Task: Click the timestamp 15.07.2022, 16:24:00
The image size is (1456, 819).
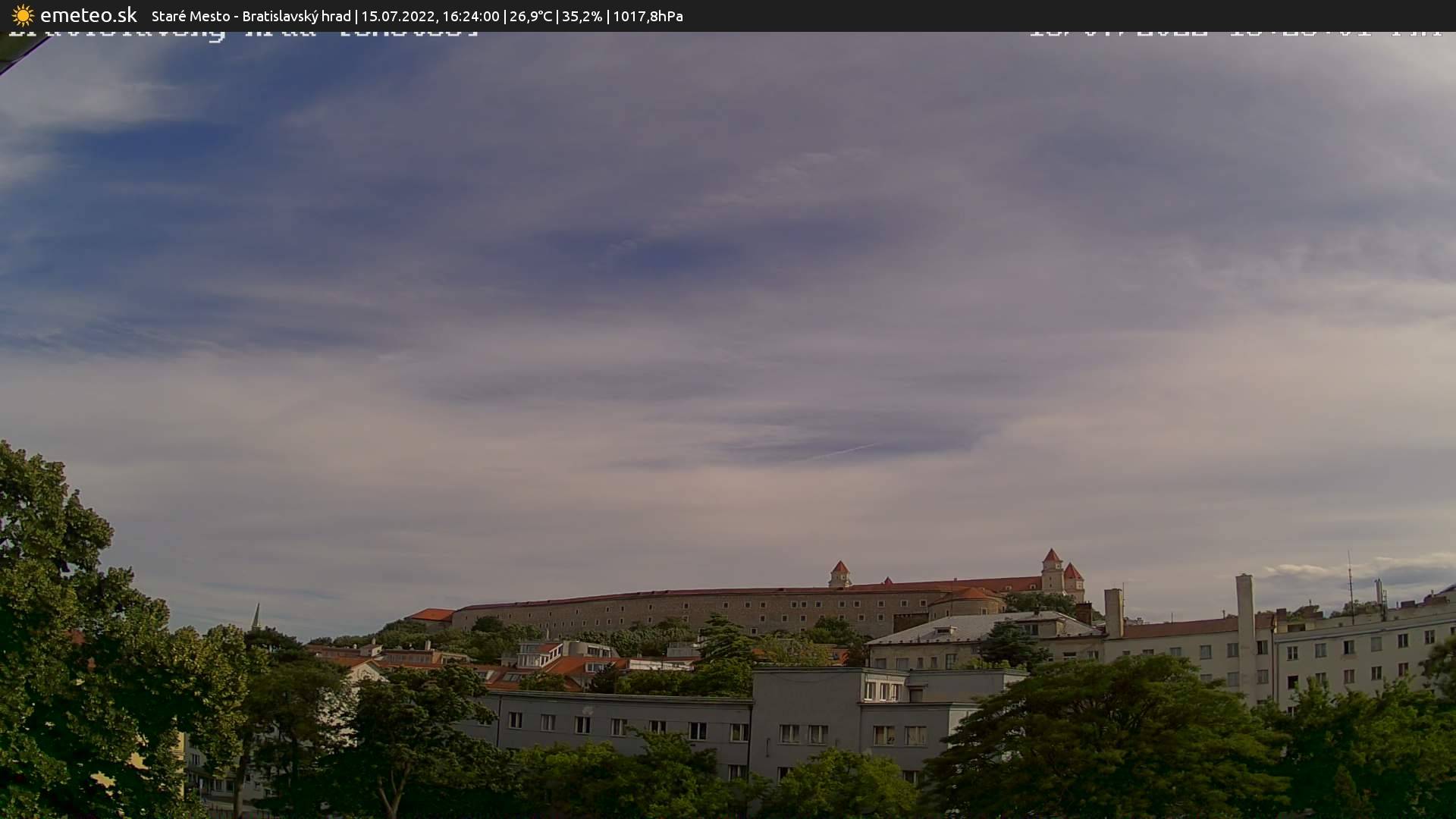Action: click(x=430, y=15)
